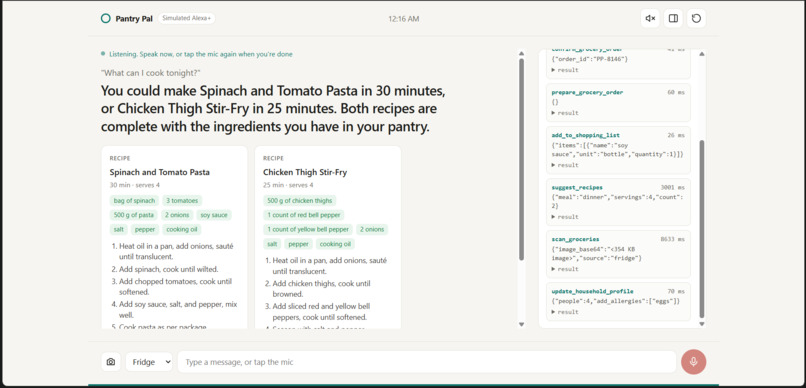Viewport: 806px width, 388px height.
Task: Click '2 onions' tag in Stir-Fry card
Action: pos(372,229)
